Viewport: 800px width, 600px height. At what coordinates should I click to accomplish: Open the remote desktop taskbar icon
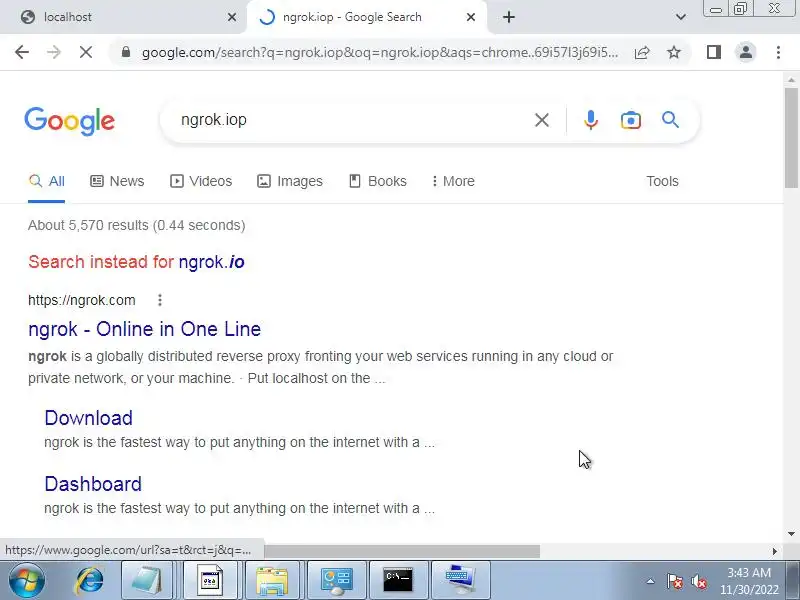(460, 581)
